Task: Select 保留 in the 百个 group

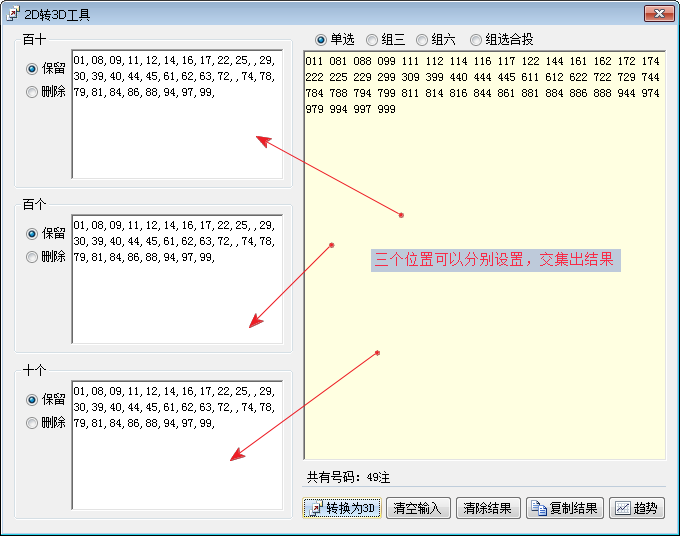Action: 33,234
